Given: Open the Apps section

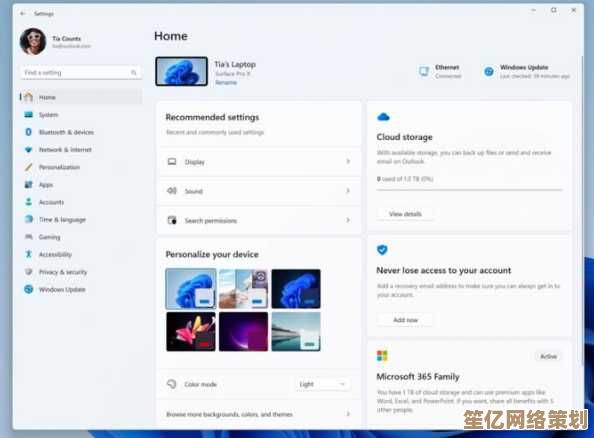Looking at the screenshot, I should click(81, 185).
